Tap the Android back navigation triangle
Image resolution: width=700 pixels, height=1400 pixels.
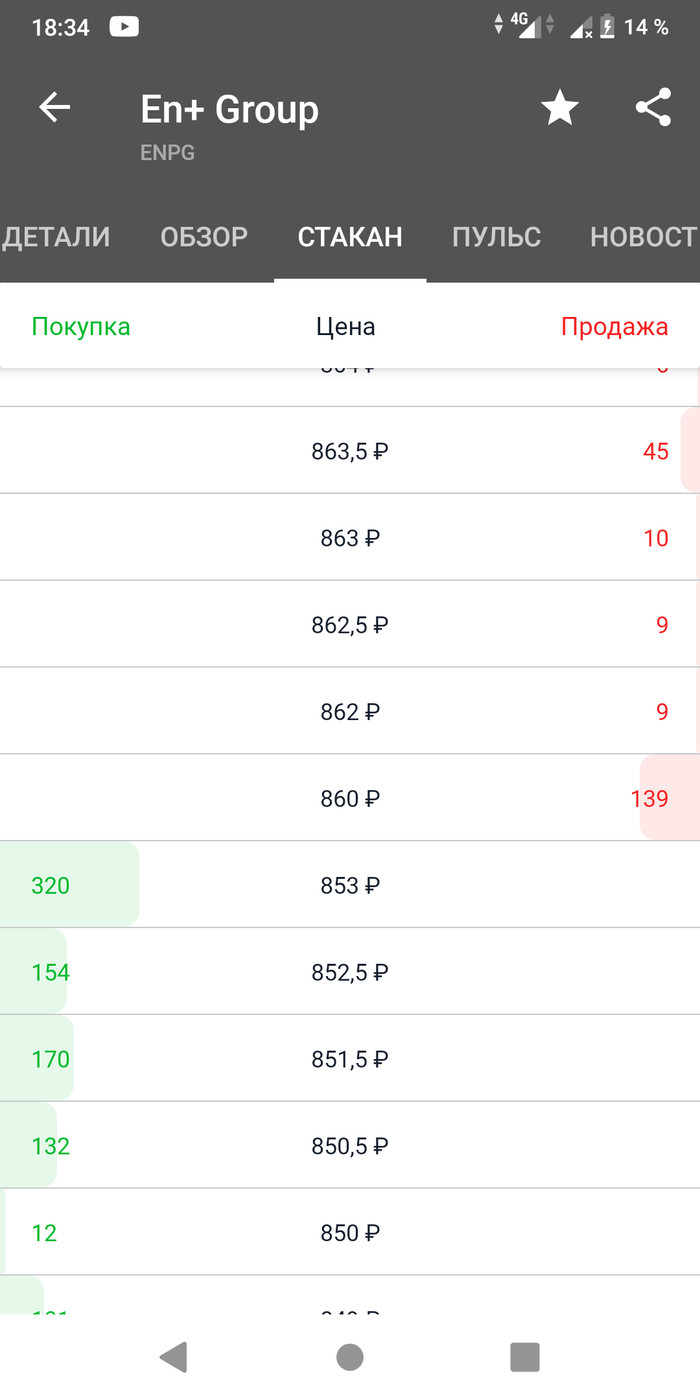173,1357
